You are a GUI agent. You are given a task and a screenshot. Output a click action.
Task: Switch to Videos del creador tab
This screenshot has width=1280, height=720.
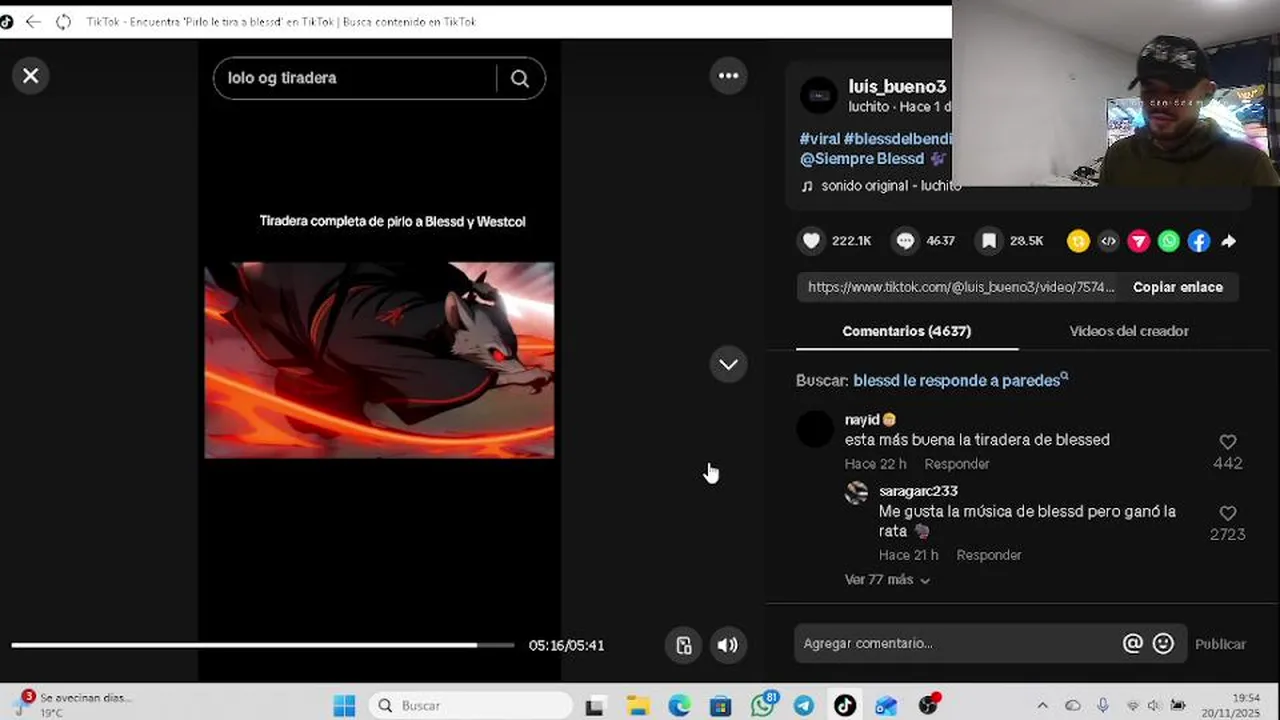1129,331
